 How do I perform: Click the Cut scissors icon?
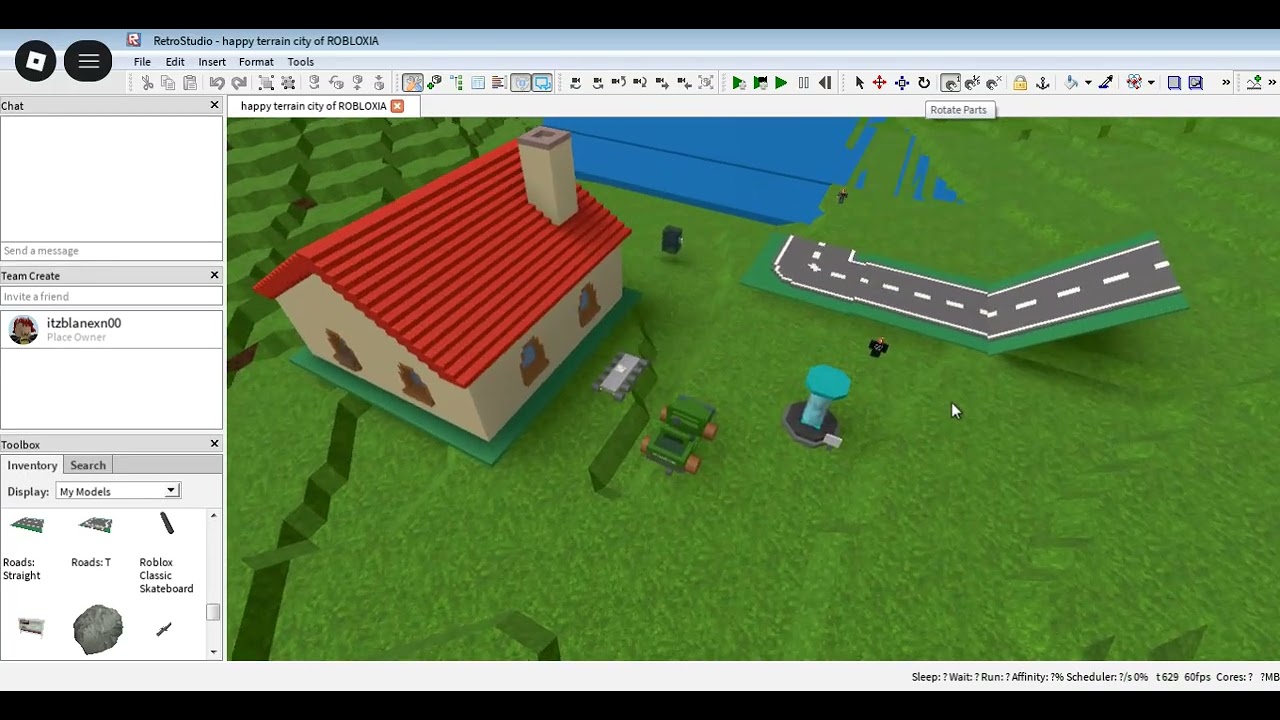(x=147, y=83)
